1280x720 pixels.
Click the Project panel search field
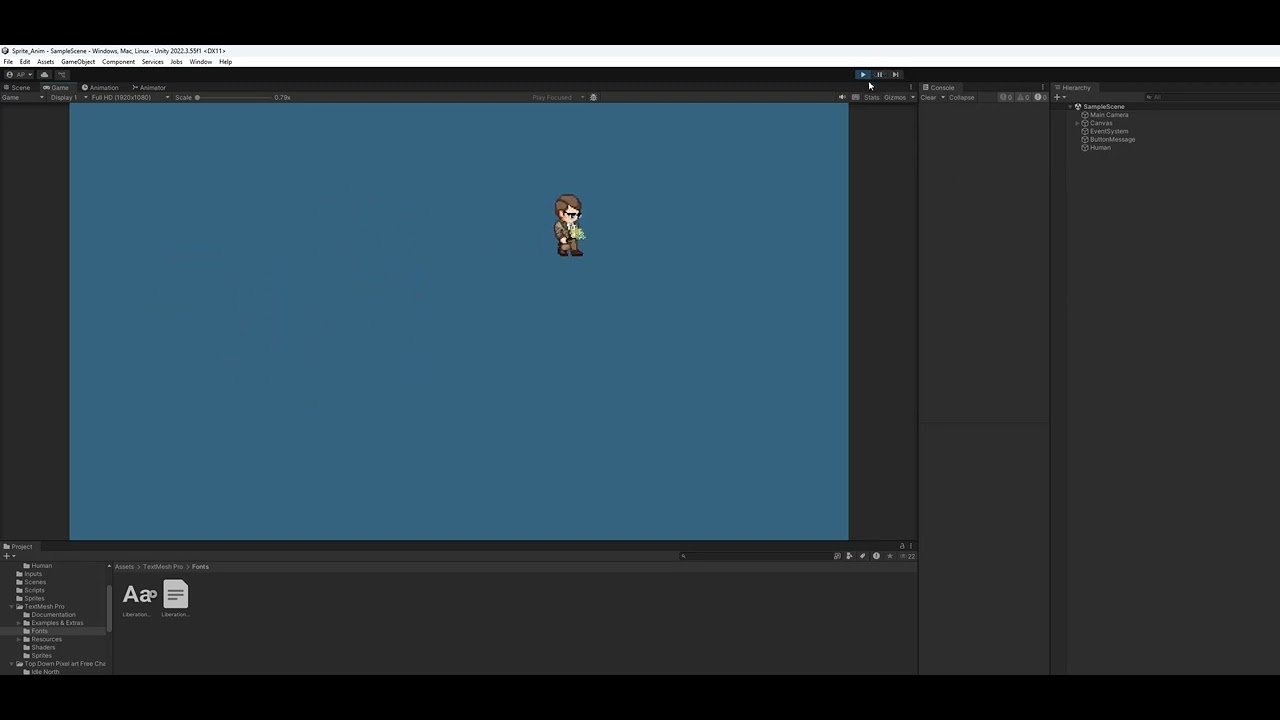point(755,556)
